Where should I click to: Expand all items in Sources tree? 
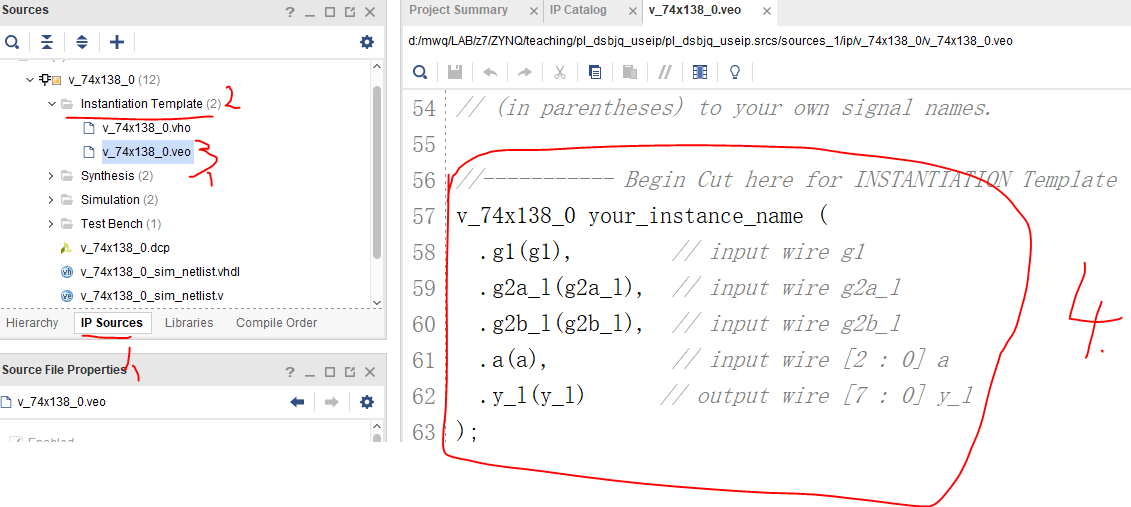click(x=82, y=42)
